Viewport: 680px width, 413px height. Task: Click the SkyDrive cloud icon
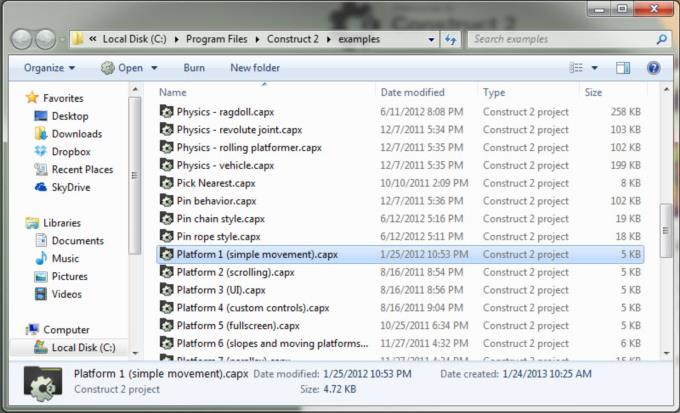click(x=41, y=187)
